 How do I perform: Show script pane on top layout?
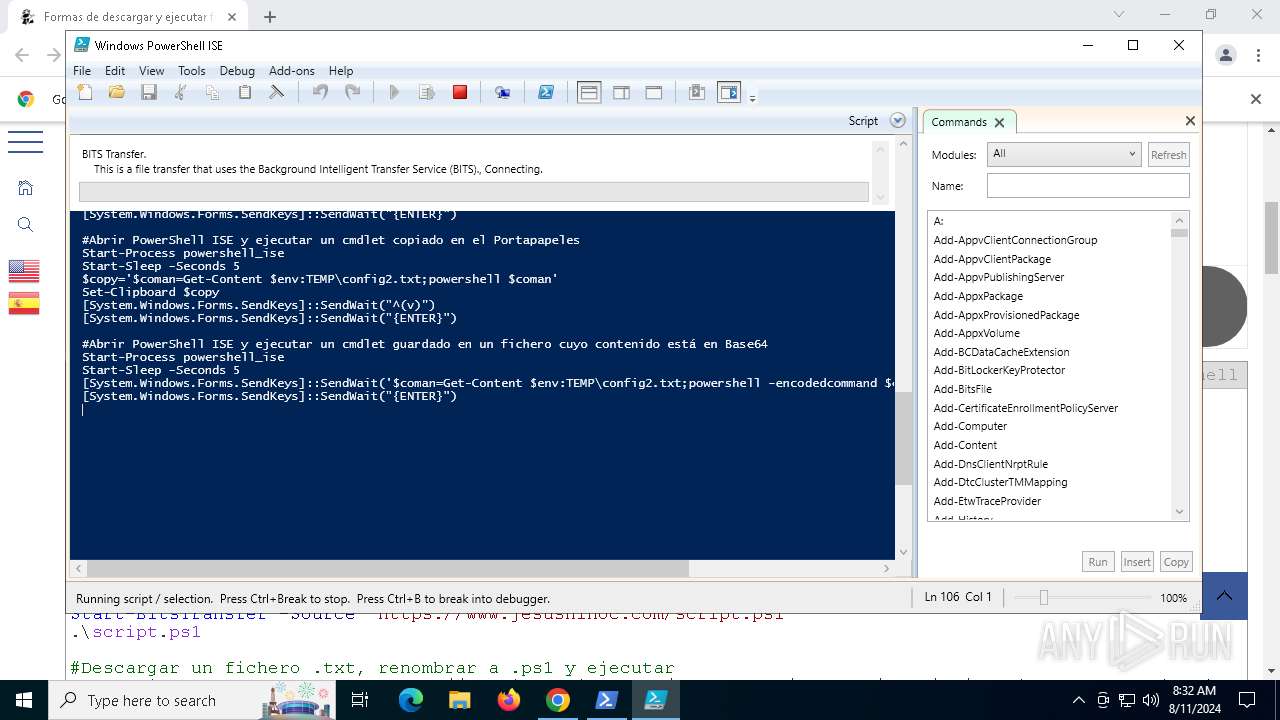[x=589, y=92]
